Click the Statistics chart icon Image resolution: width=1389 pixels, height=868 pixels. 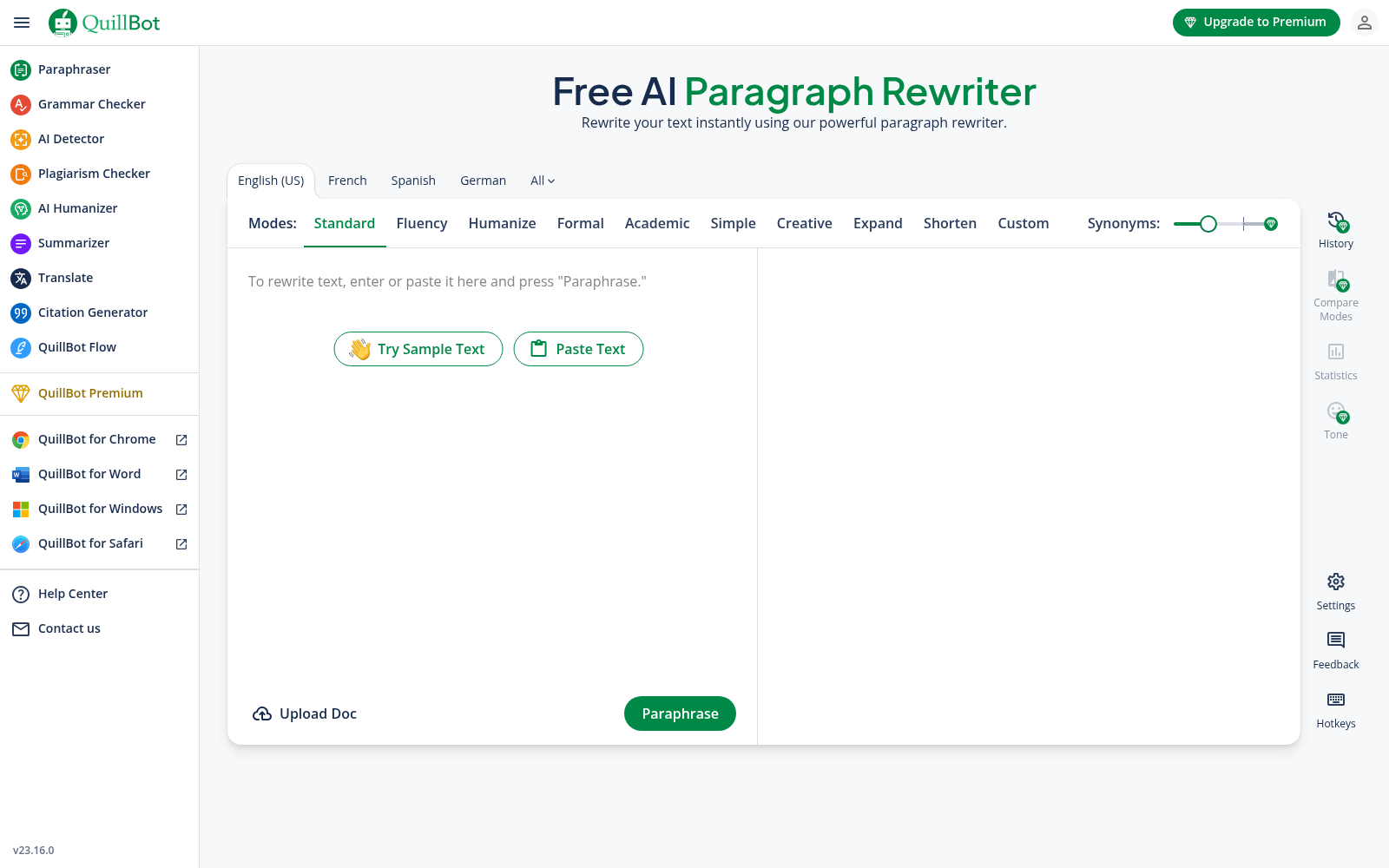[x=1335, y=352]
